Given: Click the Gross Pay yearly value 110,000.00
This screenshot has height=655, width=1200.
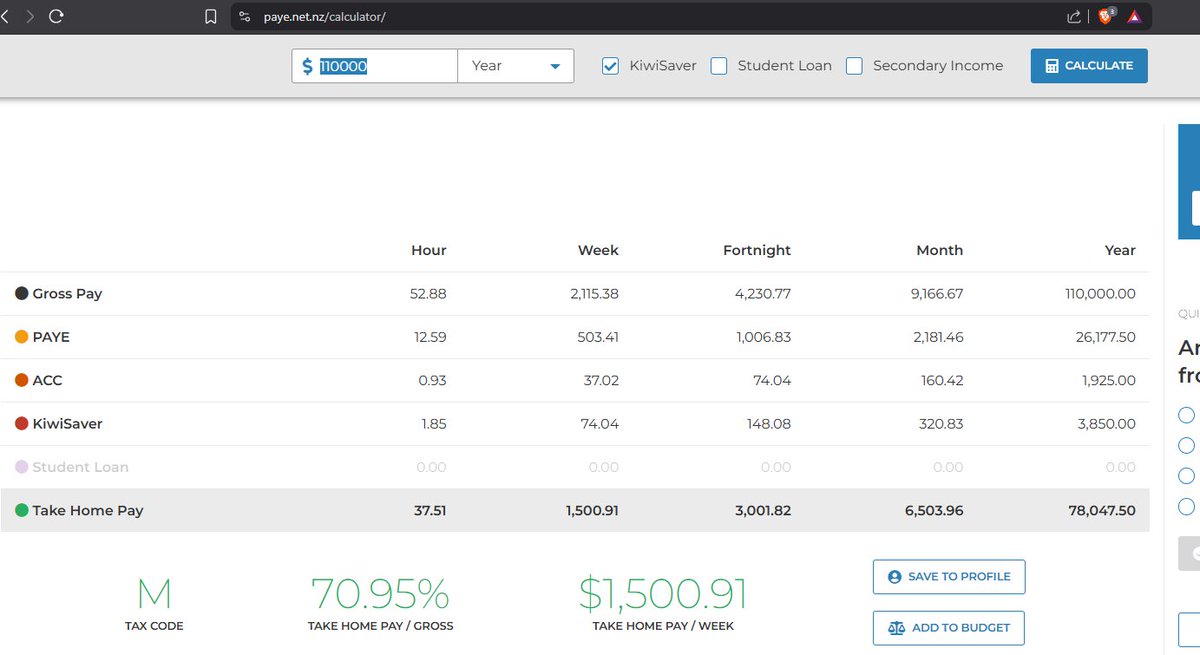Looking at the screenshot, I should (x=1100, y=294).
